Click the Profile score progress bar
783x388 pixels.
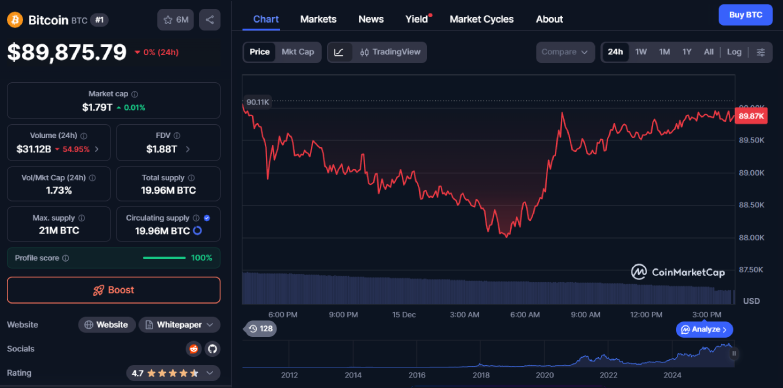point(164,258)
